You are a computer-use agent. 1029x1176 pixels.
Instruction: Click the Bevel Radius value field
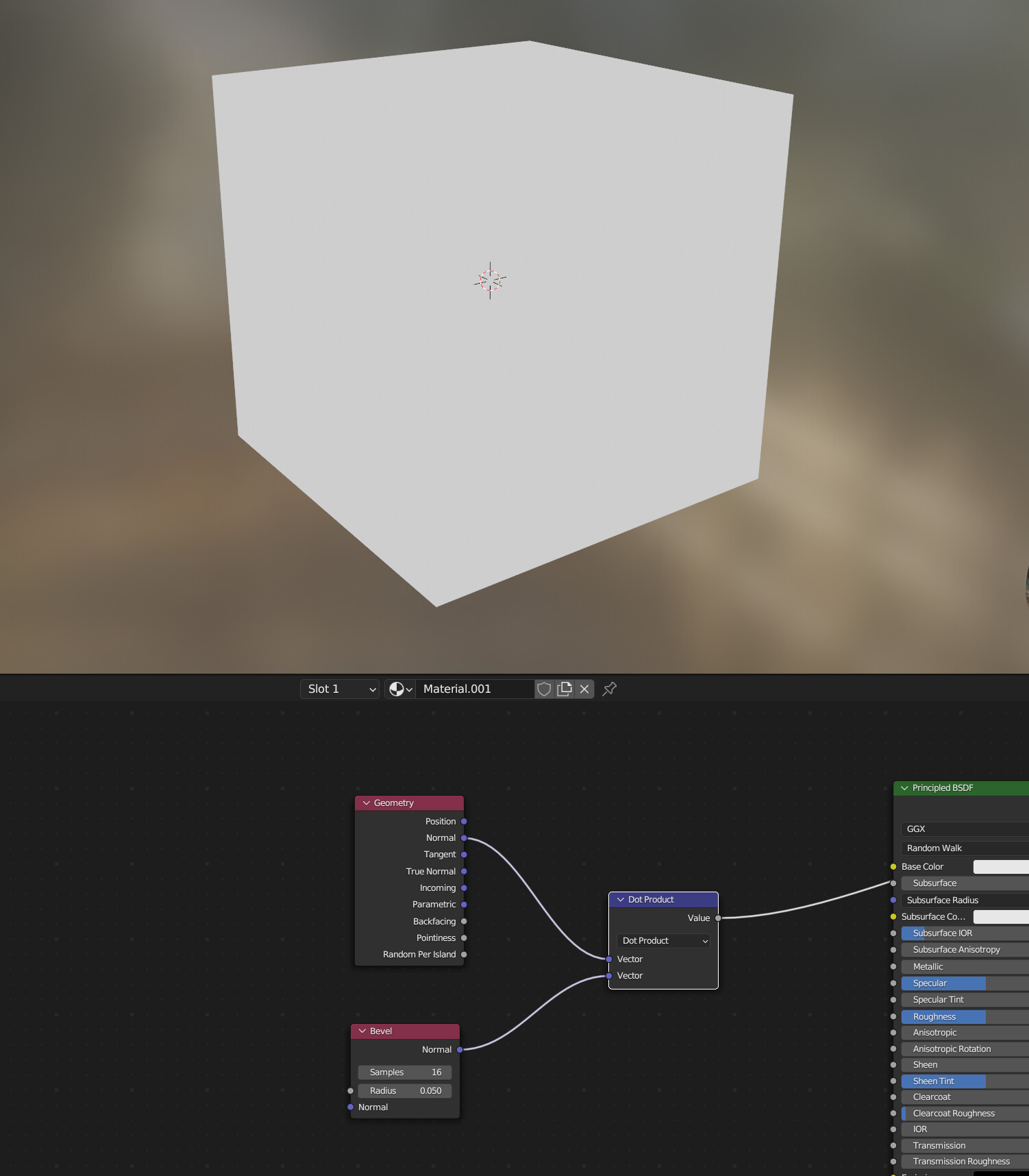click(x=405, y=1090)
